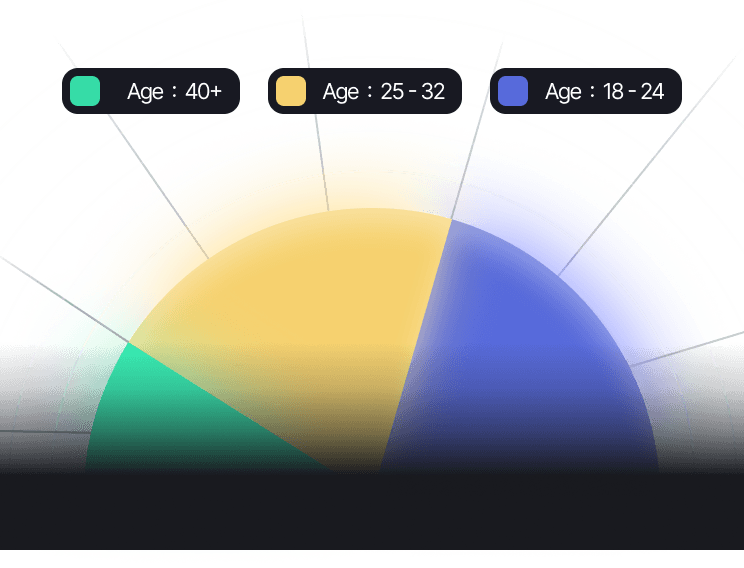
Task: Select the 'Age : 18 - 24' legend label
Action: click(x=604, y=92)
